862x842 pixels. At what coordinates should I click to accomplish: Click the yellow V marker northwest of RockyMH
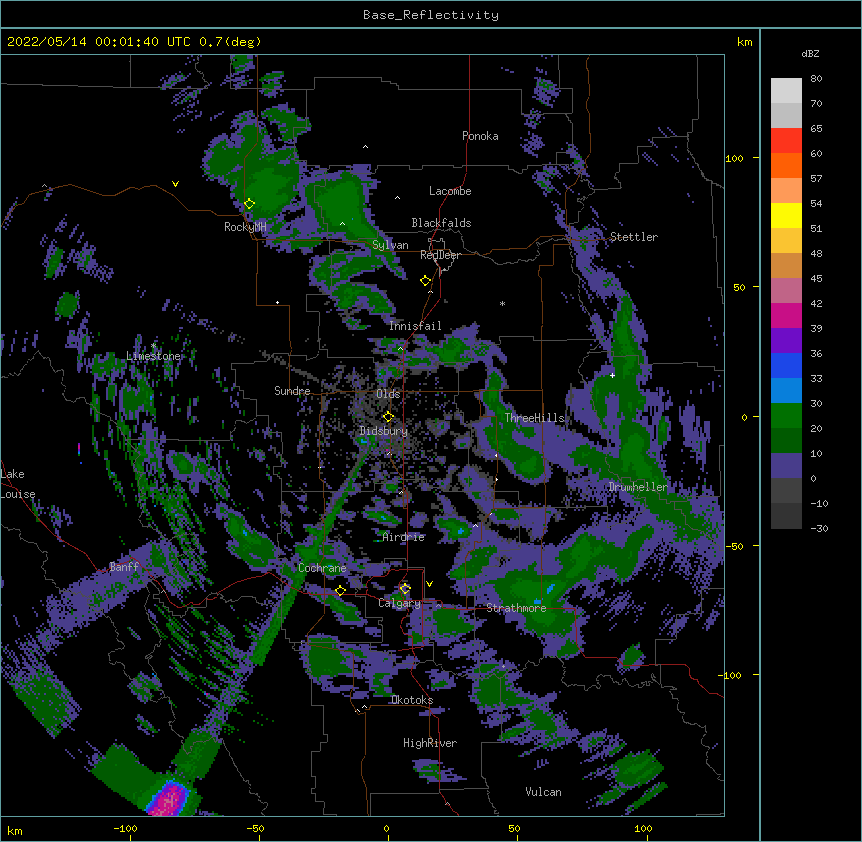(175, 184)
